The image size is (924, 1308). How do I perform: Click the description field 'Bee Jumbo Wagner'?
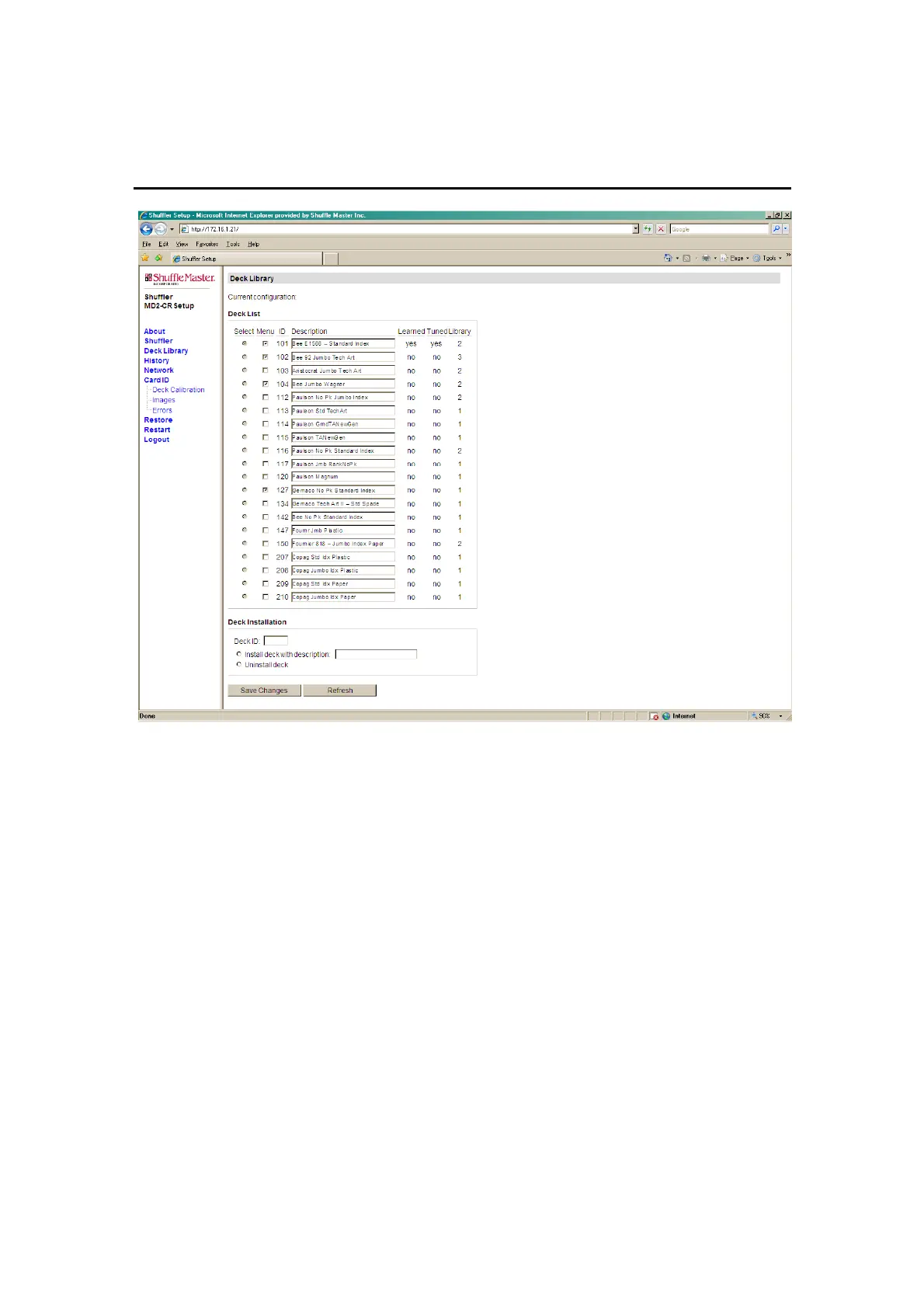[x=343, y=384]
